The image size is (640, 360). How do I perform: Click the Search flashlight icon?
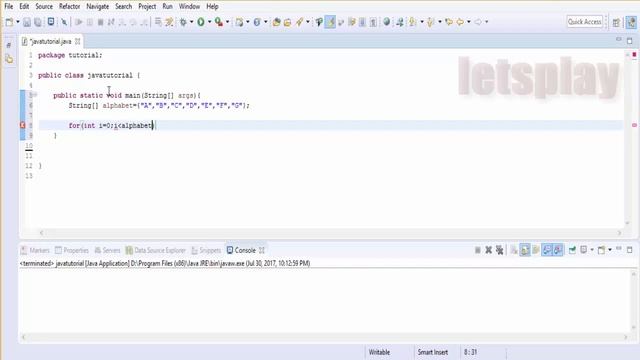(x=300, y=22)
